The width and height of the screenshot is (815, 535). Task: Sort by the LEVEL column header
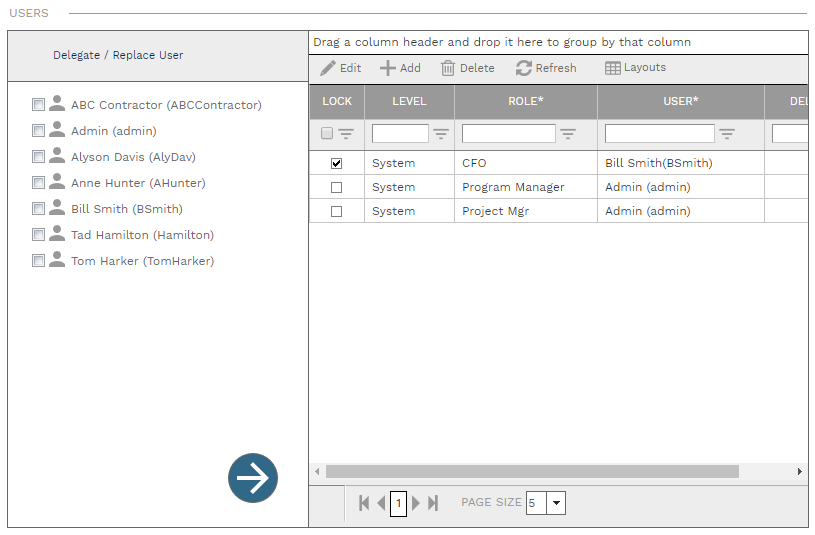tap(409, 101)
